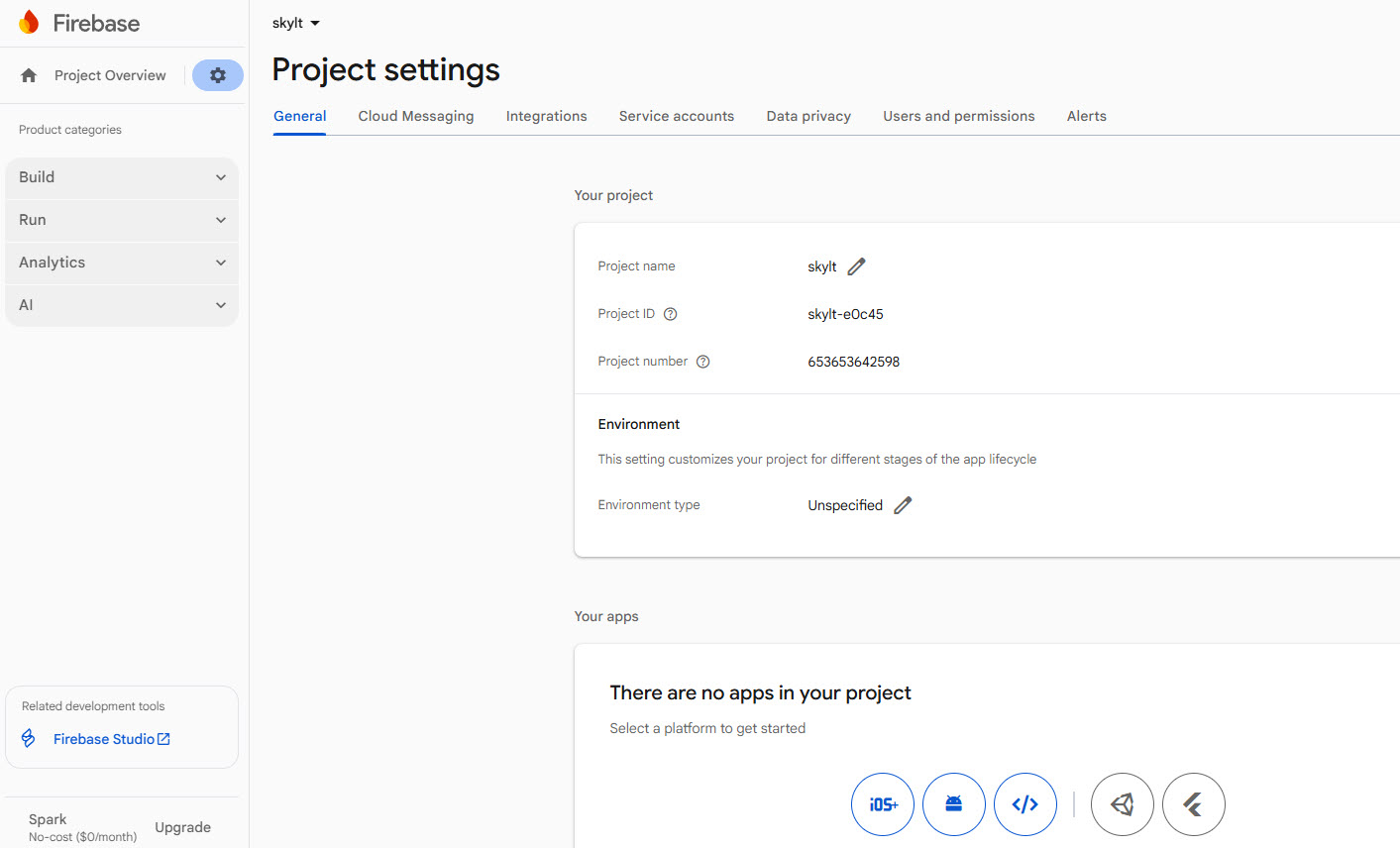The image size is (1400, 848).
Task: Add an Android app
Action: [x=954, y=804]
